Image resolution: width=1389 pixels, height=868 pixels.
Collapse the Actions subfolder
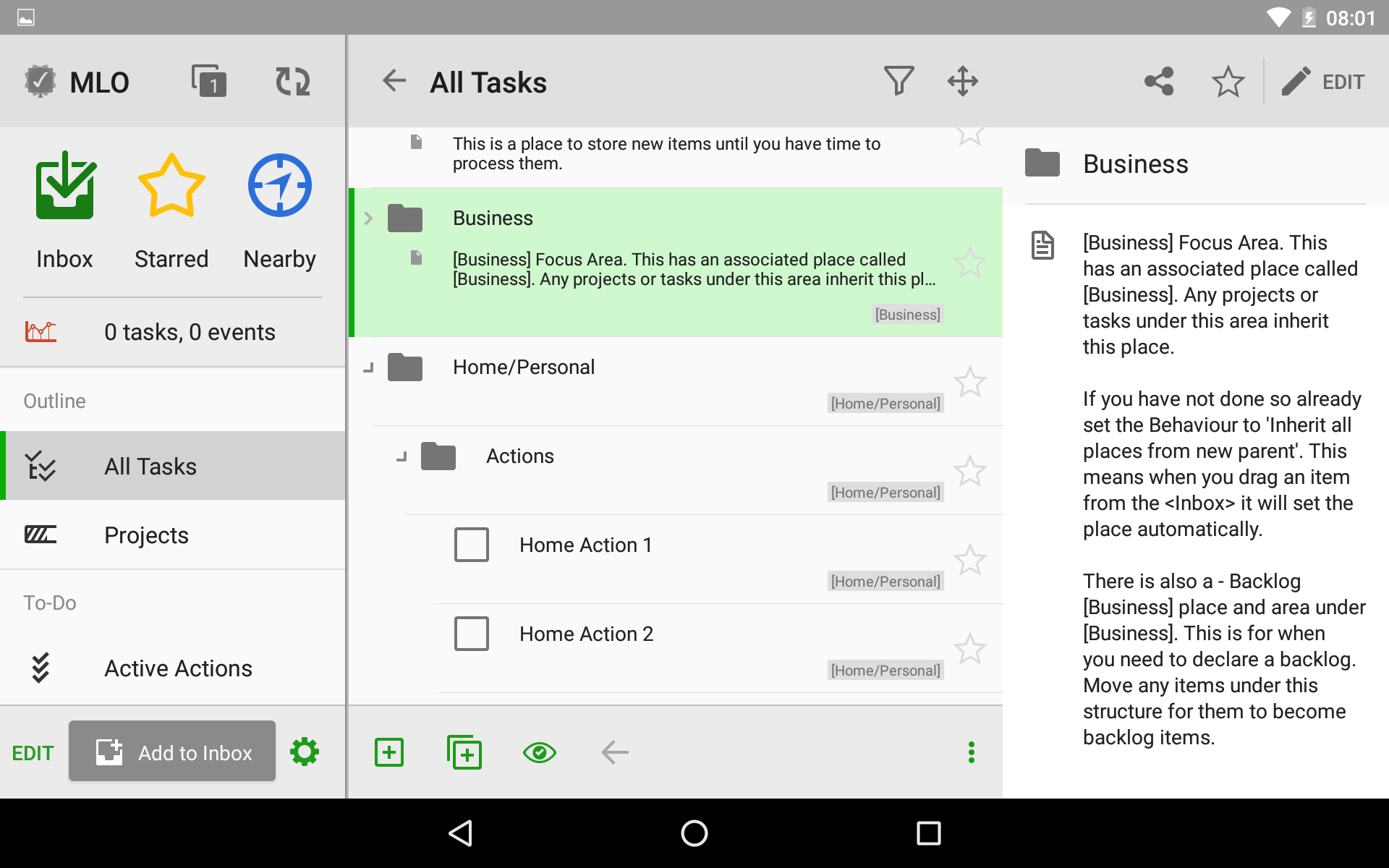pyautogui.click(x=402, y=456)
